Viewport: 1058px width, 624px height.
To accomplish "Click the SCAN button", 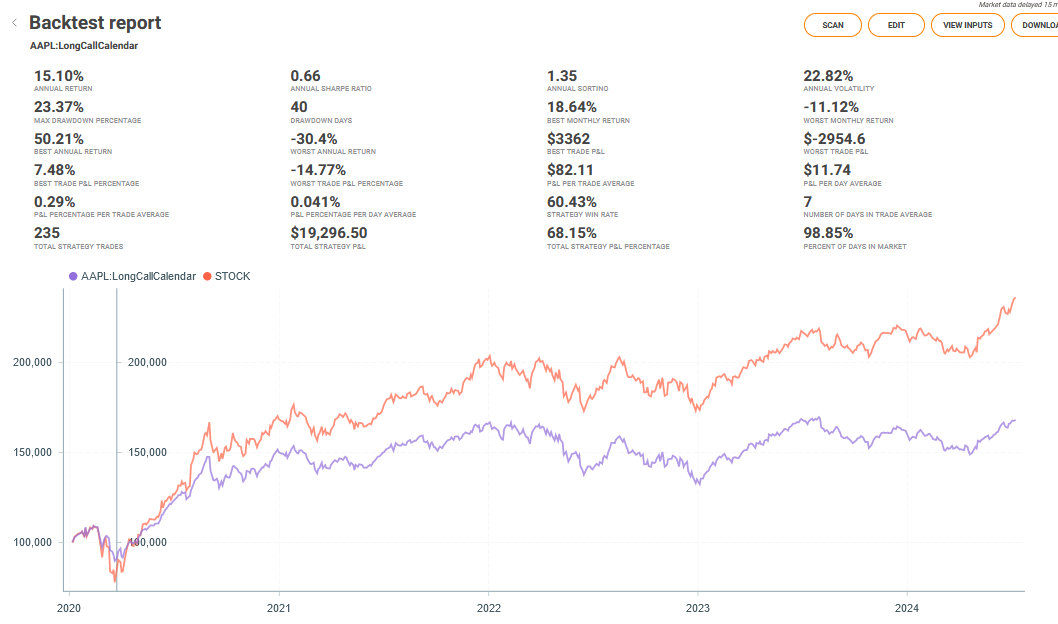I will [832, 25].
